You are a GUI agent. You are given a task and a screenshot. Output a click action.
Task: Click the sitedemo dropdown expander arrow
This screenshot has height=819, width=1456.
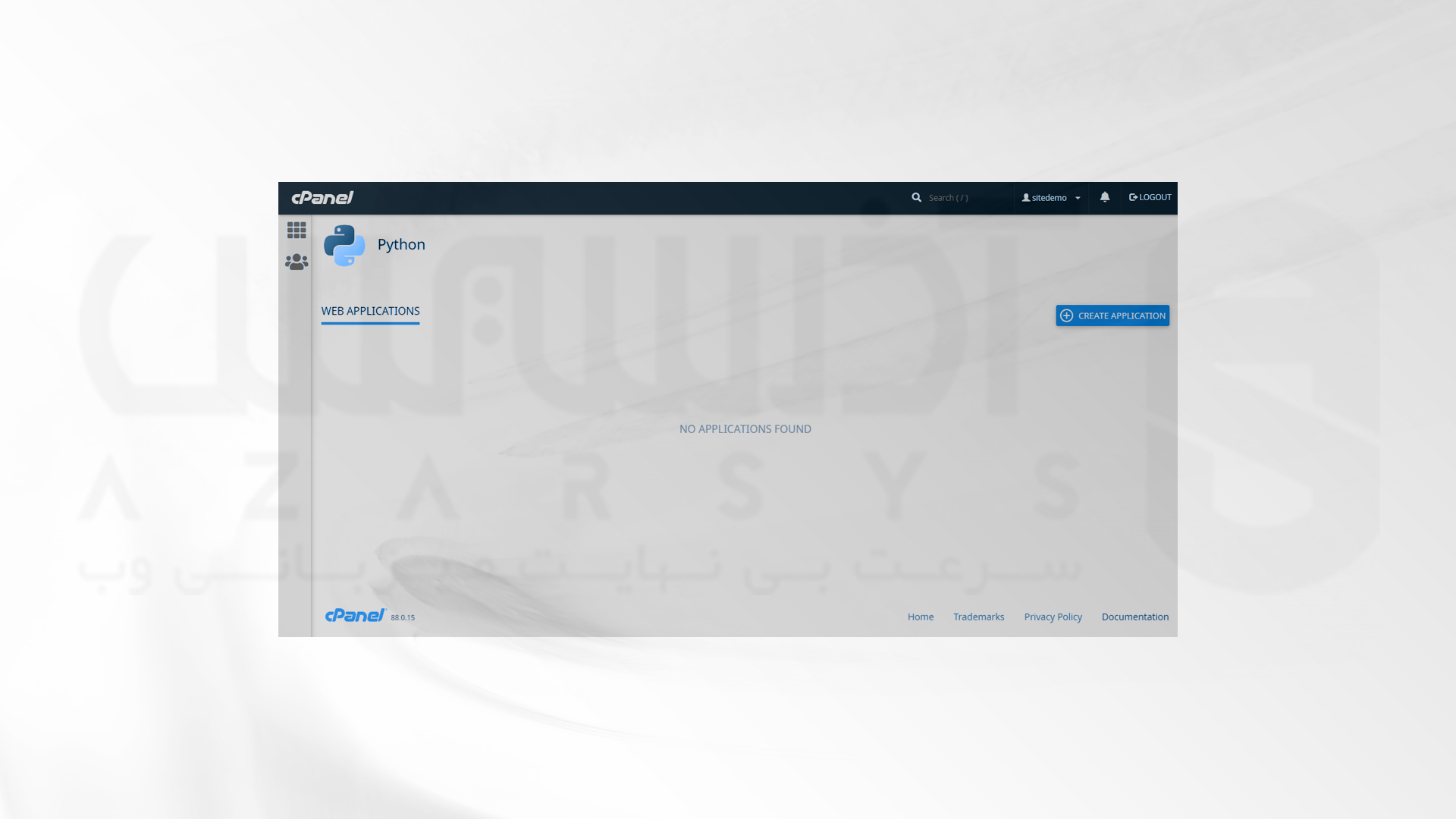pos(1078,198)
